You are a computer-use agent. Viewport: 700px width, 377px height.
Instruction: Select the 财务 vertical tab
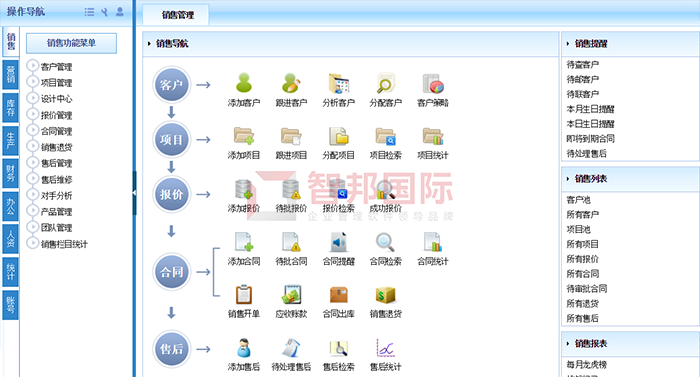(x=10, y=173)
